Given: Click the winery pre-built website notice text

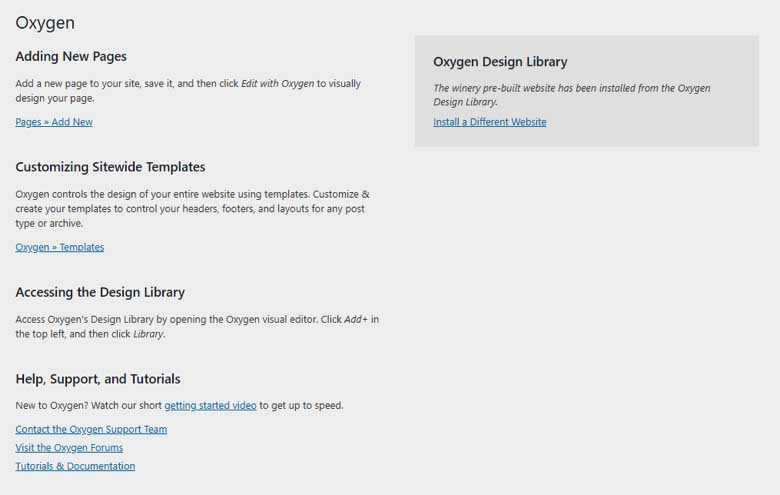Looking at the screenshot, I should point(572,95).
